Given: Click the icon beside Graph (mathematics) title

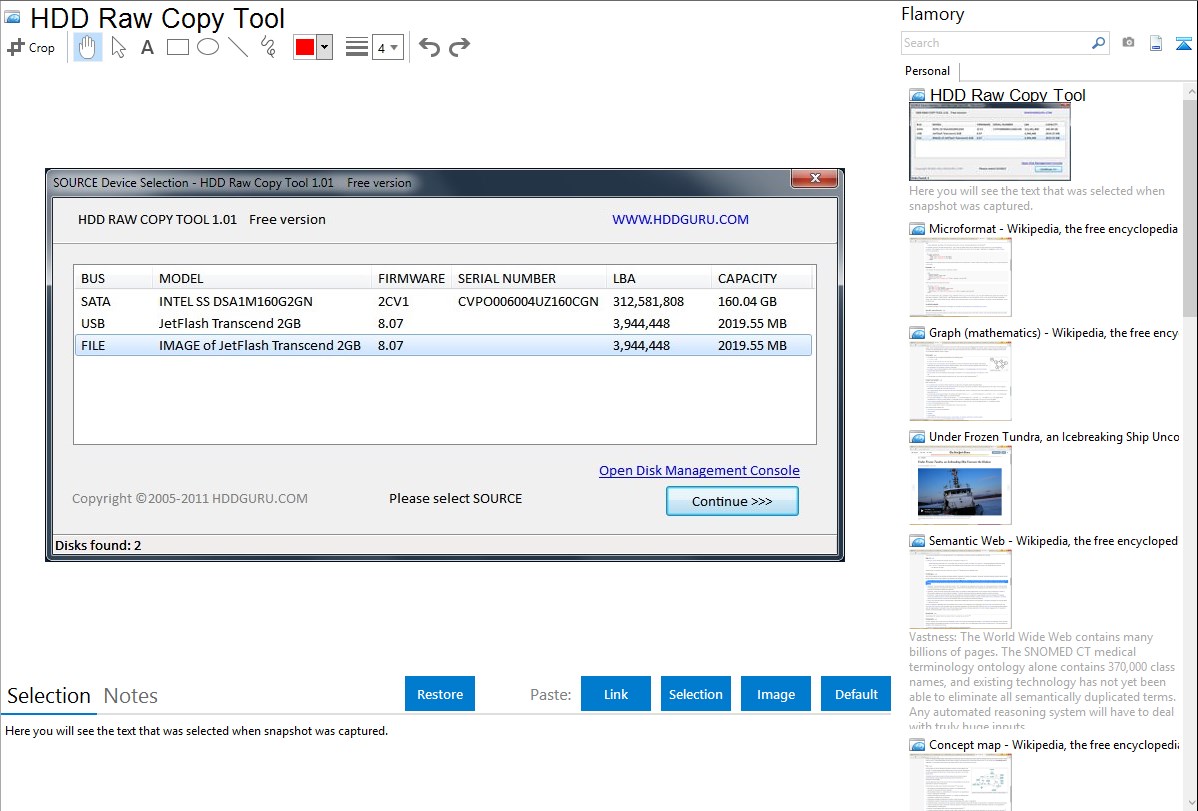Looking at the screenshot, I should [x=917, y=333].
